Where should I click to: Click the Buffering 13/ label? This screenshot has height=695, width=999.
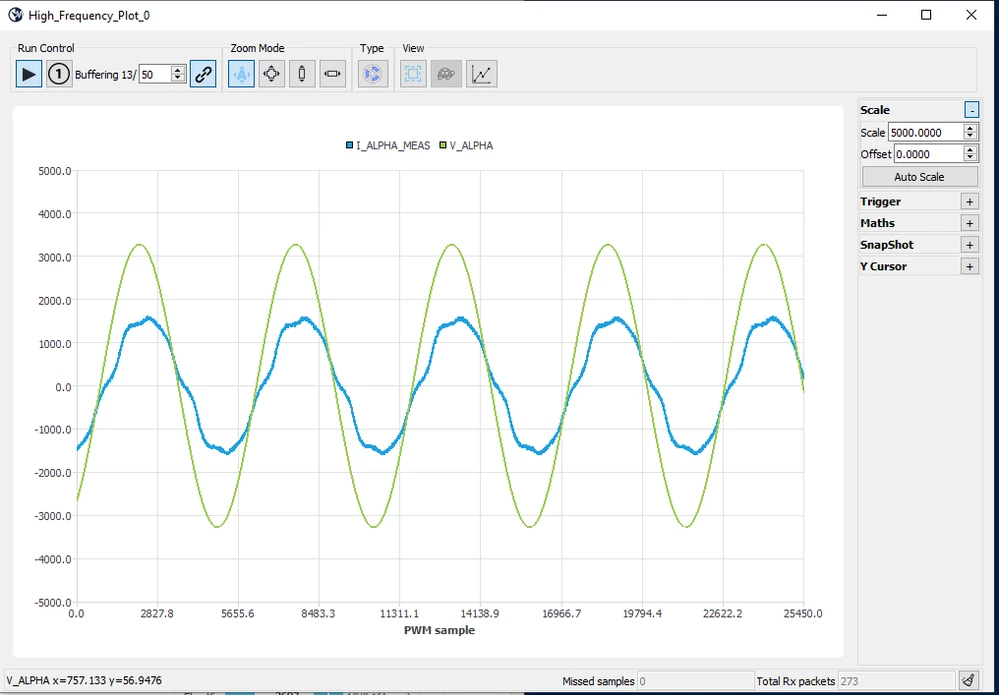coord(106,75)
